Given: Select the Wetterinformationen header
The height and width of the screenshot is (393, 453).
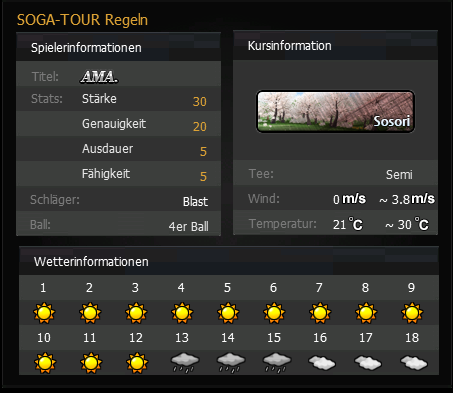Looking at the screenshot, I should [229, 261].
